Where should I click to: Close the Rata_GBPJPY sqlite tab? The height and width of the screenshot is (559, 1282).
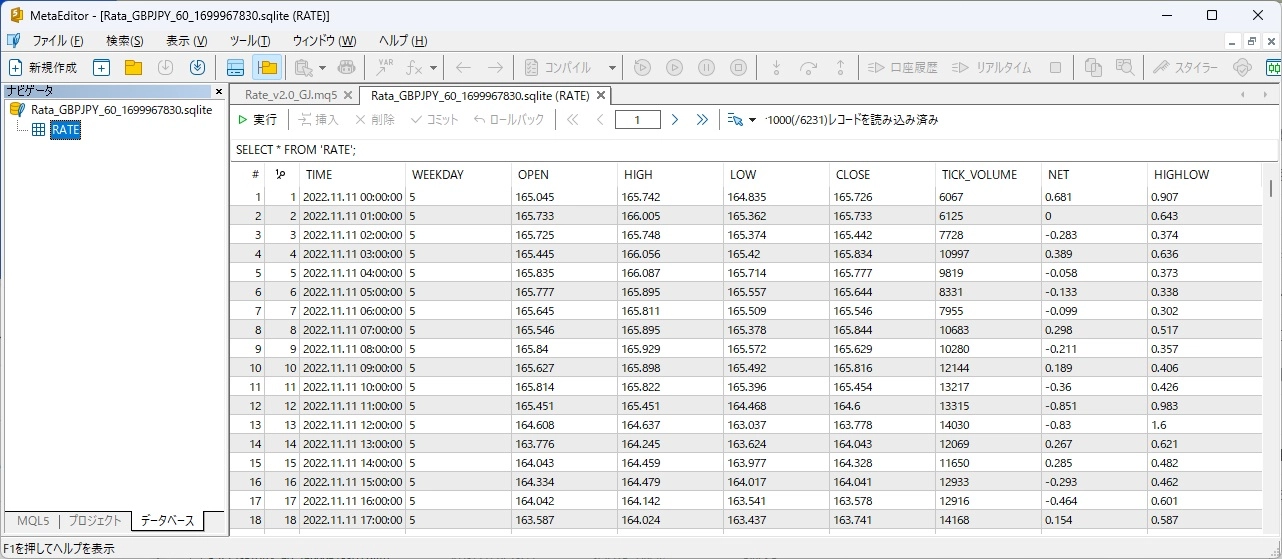click(x=601, y=96)
